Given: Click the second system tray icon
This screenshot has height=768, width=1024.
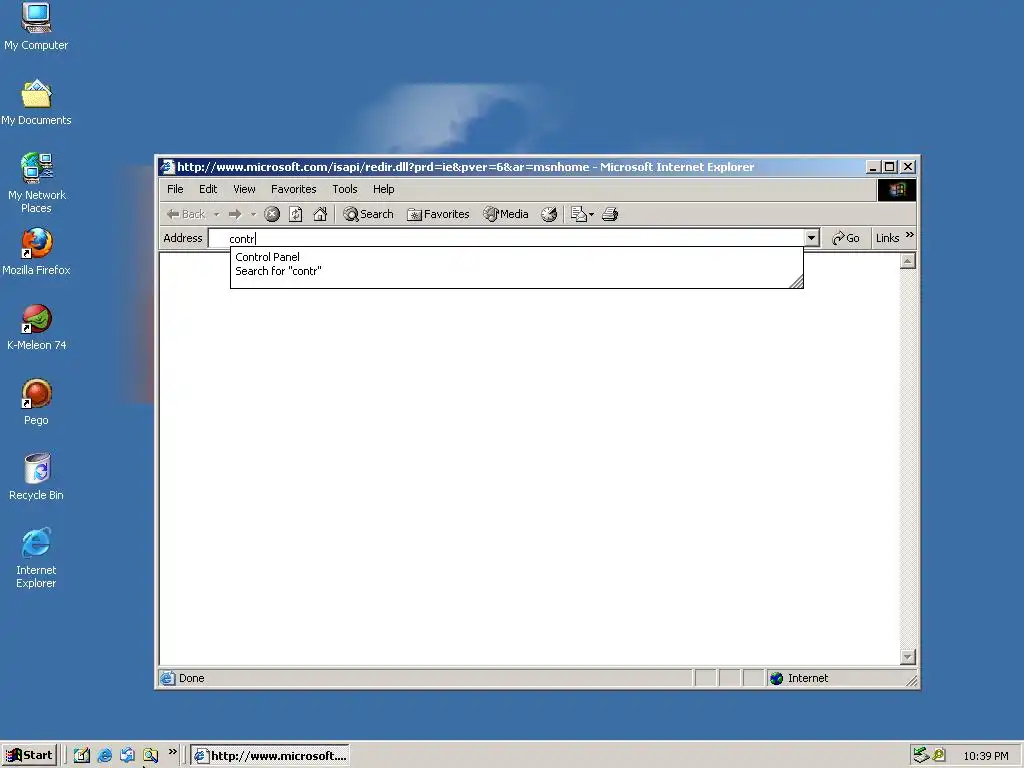Looking at the screenshot, I should click(x=938, y=756).
